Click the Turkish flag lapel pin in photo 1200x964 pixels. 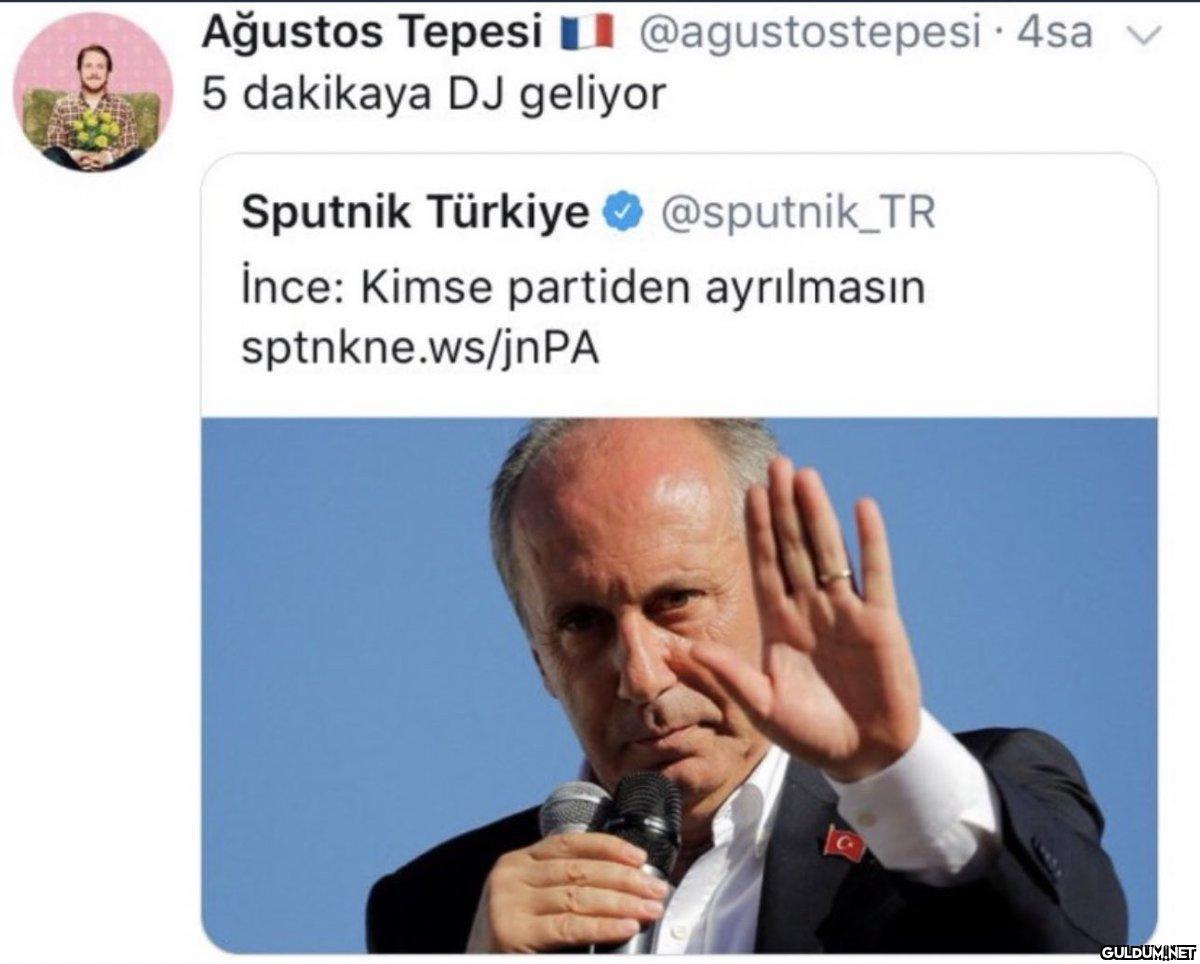coord(843,842)
